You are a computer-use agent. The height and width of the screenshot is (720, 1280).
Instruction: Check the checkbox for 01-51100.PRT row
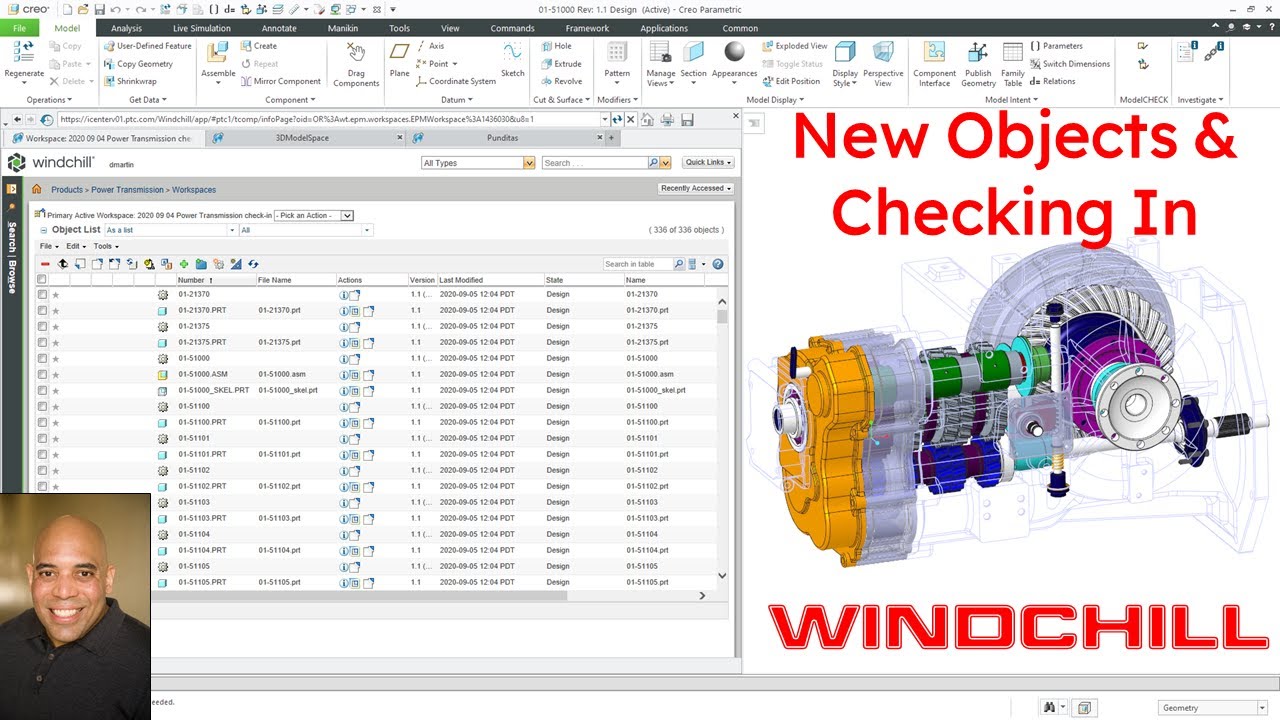coord(42,422)
